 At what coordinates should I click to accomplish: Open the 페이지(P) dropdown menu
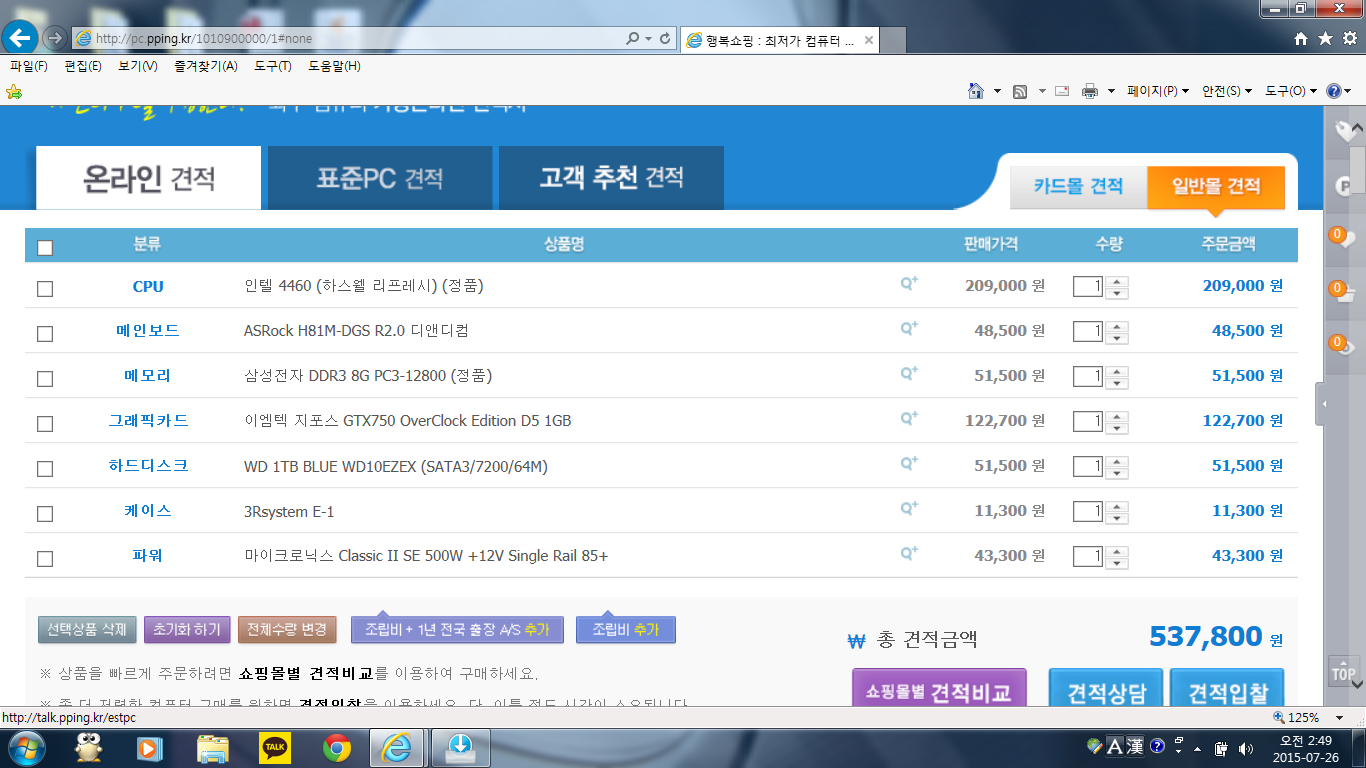click(1158, 91)
